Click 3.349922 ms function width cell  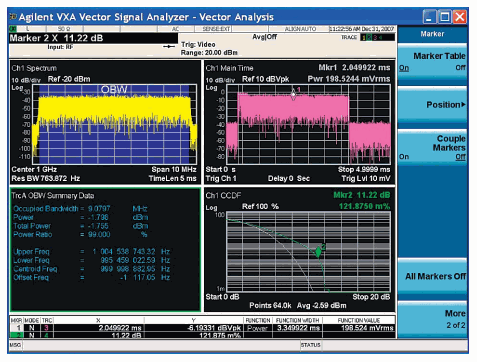point(298,328)
